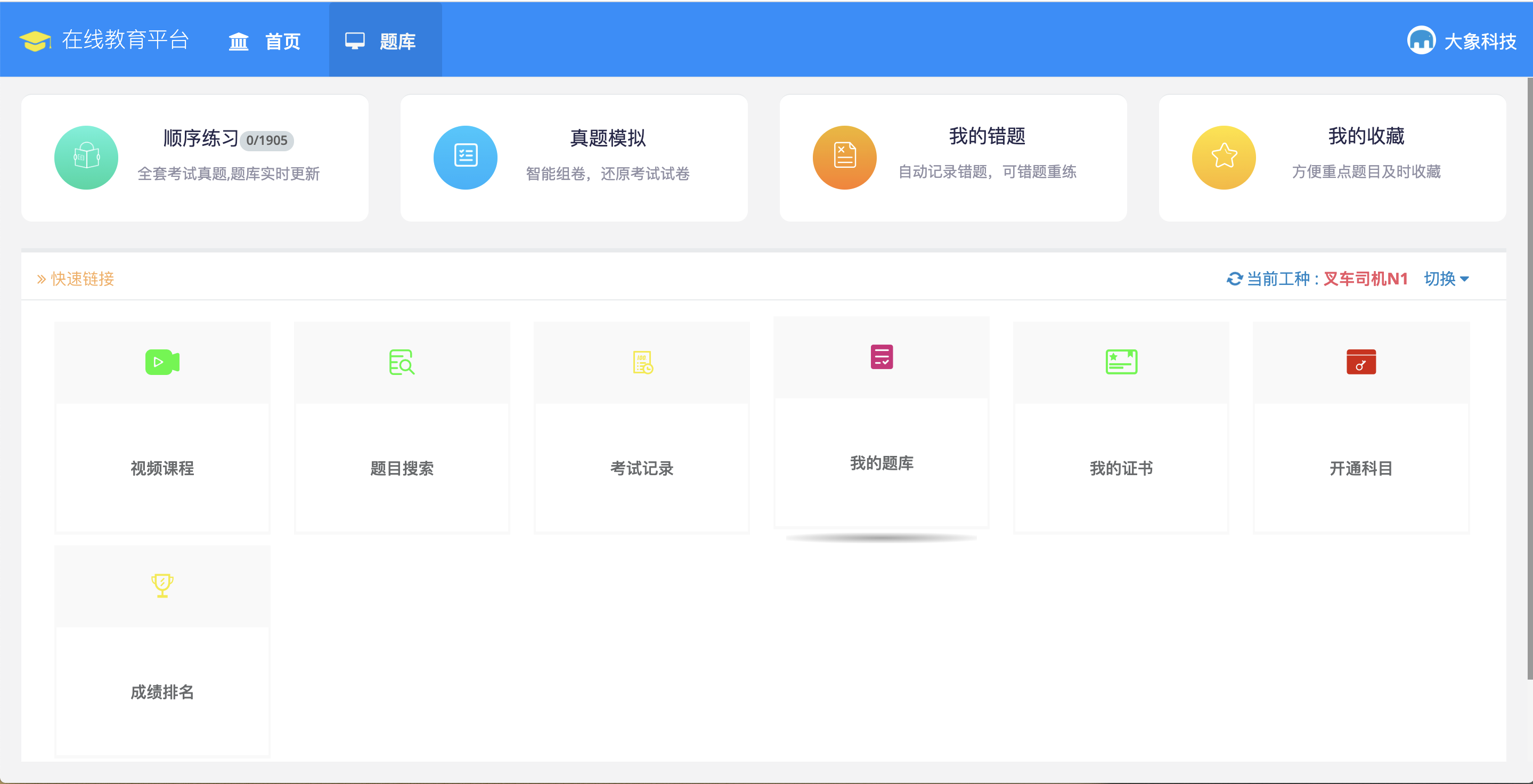Click the green sequential practice icon
The height and width of the screenshot is (784, 1533).
86,158
